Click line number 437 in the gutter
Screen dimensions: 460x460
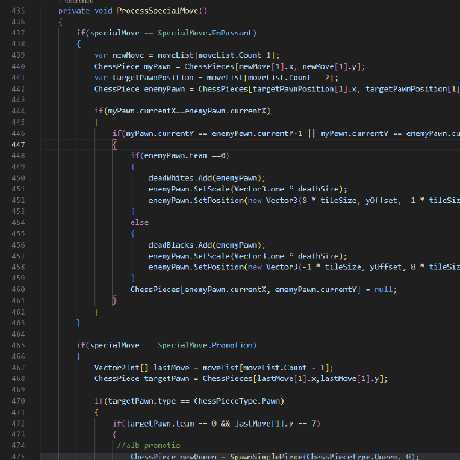pos(18,33)
